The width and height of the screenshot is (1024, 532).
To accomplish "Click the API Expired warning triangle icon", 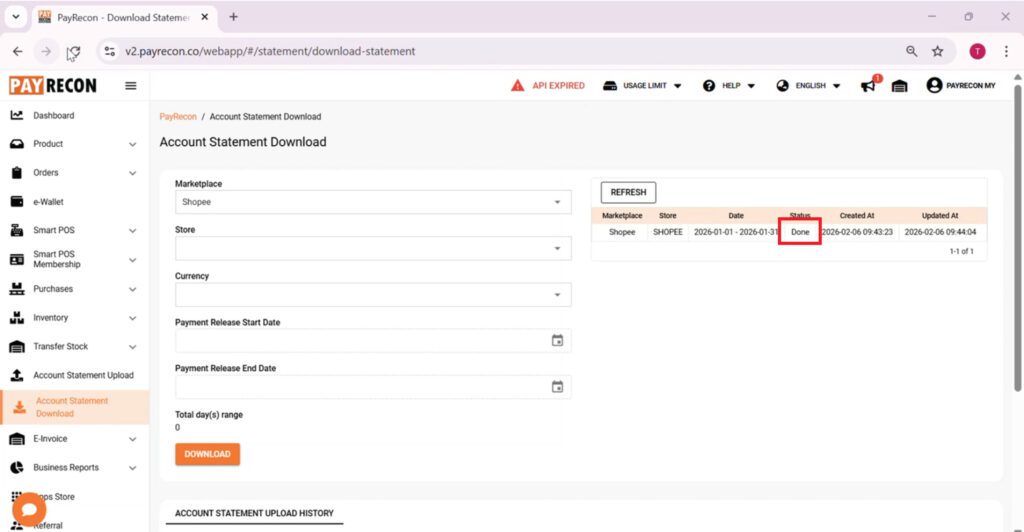I will [517, 86].
